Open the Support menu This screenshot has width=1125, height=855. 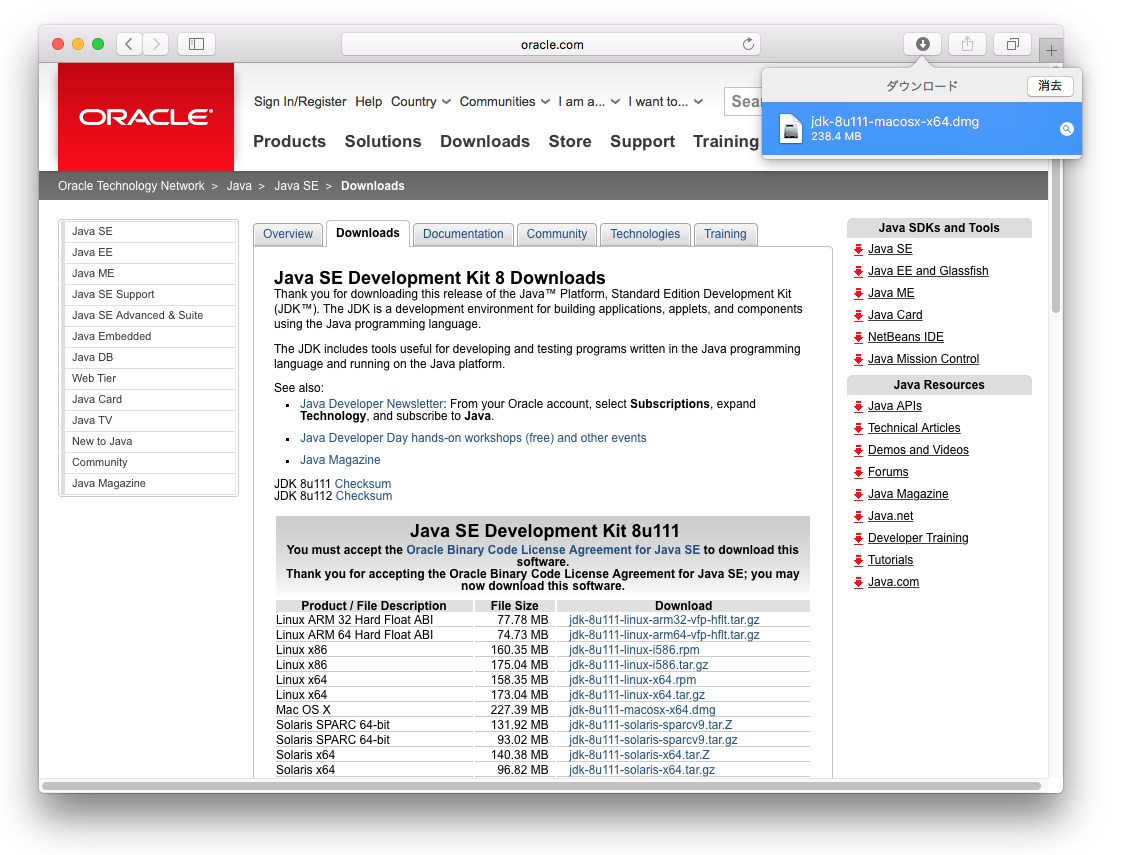point(642,141)
